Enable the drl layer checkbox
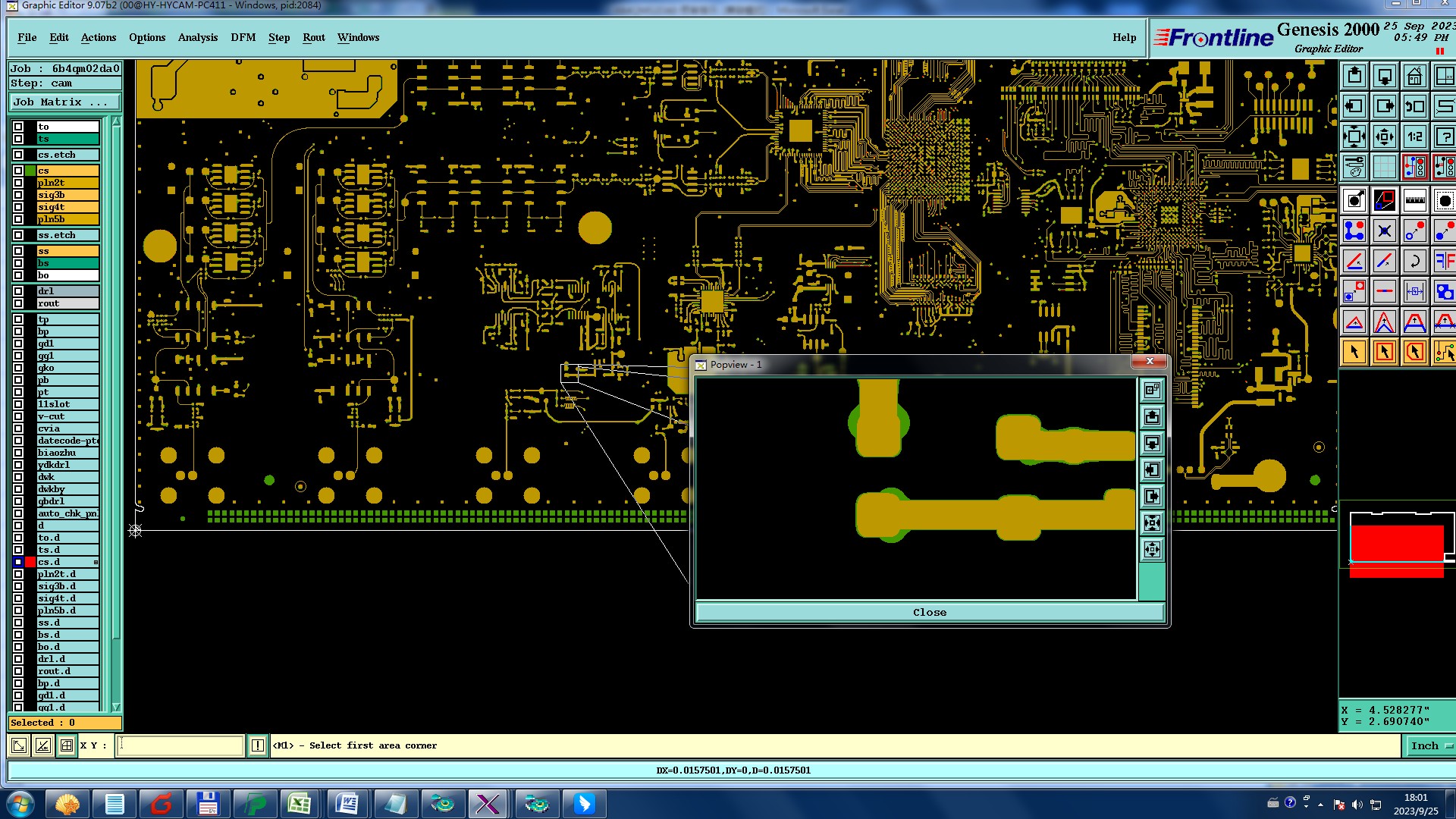 coord(18,291)
